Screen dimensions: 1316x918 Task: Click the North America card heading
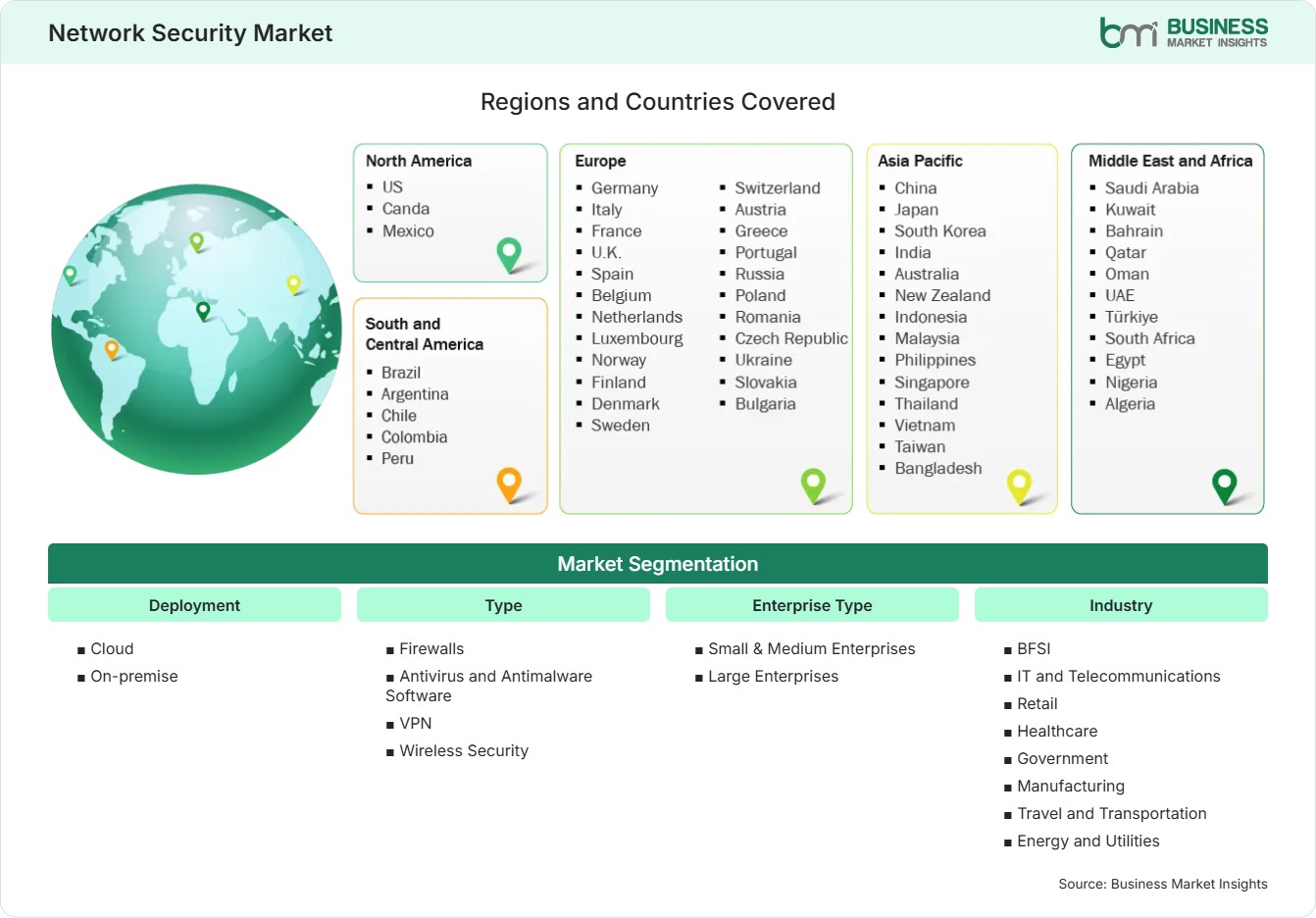419,161
